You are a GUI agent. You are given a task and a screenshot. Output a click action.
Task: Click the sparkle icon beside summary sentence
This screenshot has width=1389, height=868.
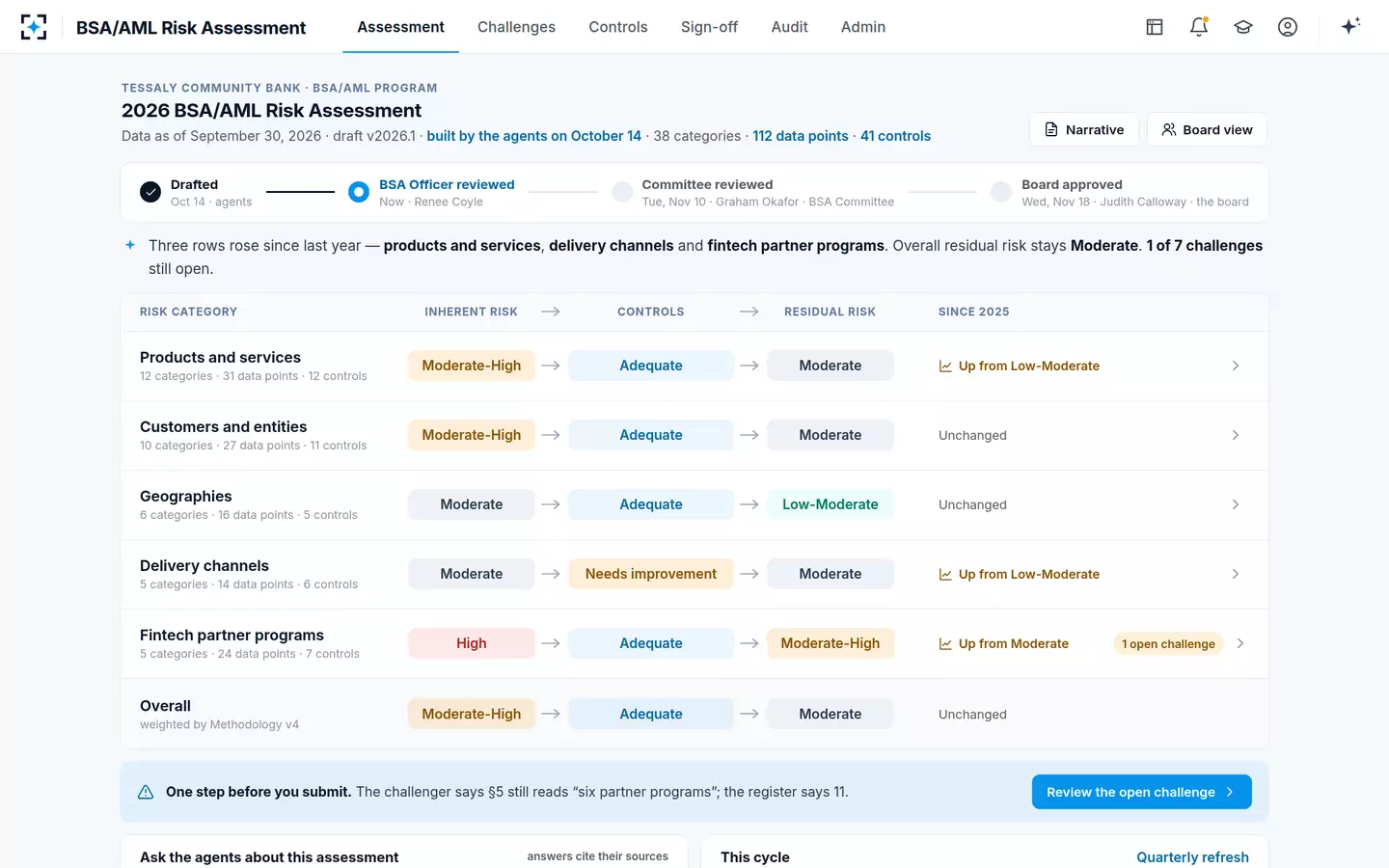(130, 245)
